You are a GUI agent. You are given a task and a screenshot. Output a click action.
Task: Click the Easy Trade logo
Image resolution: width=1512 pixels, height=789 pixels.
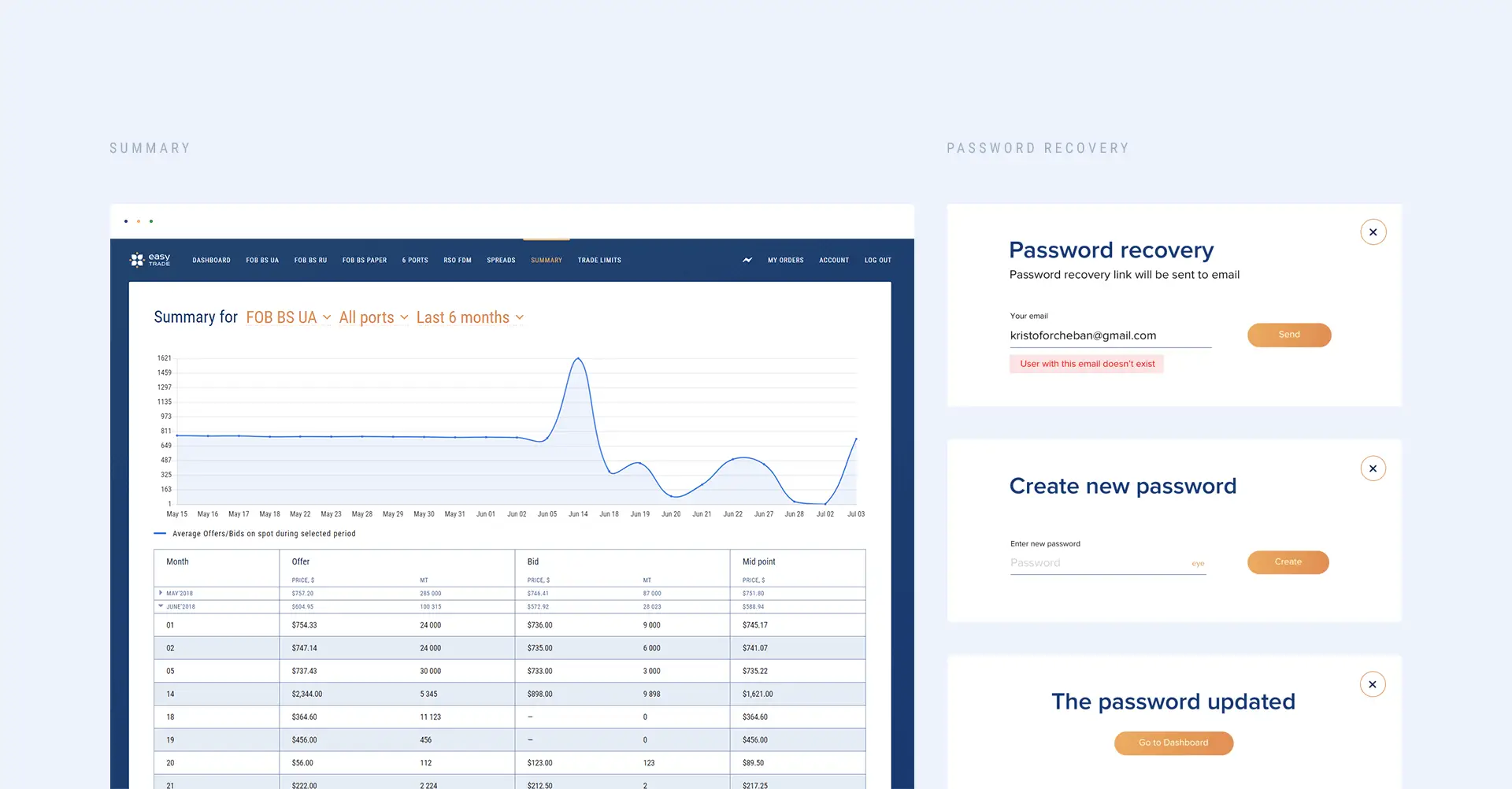coord(150,260)
